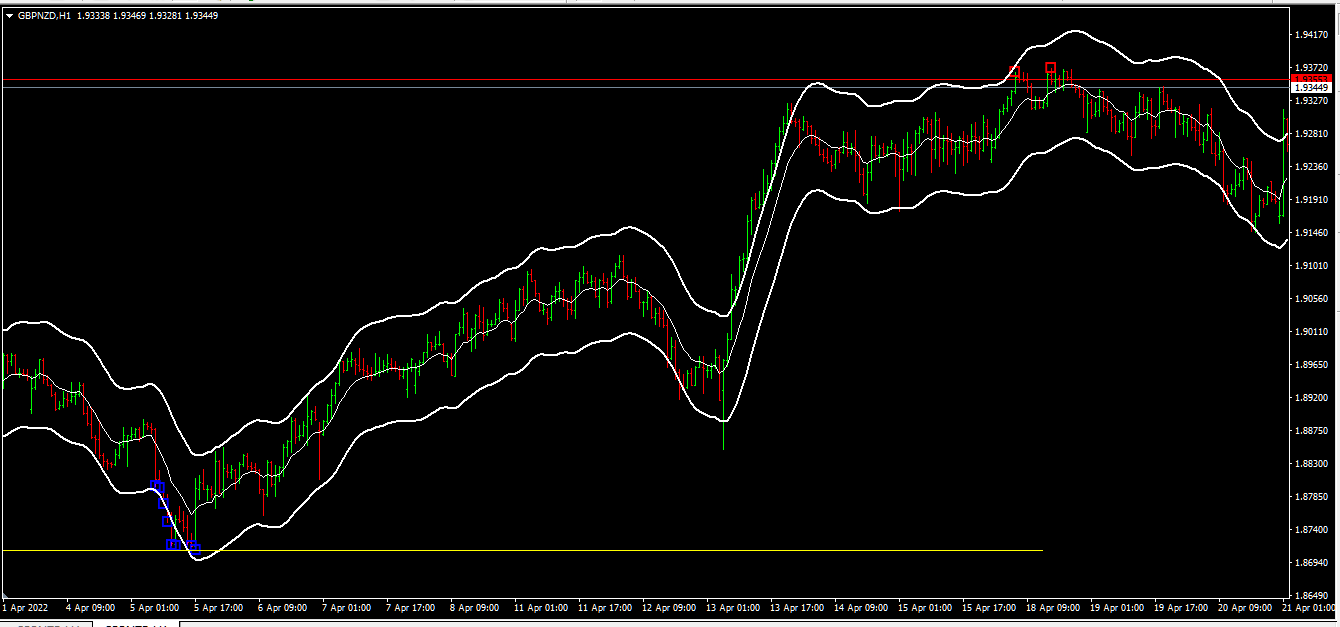Click price scale label 1.89200
Image resolution: width=1340 pixels, height=627 pixels.
click(x=1311, y=398)
